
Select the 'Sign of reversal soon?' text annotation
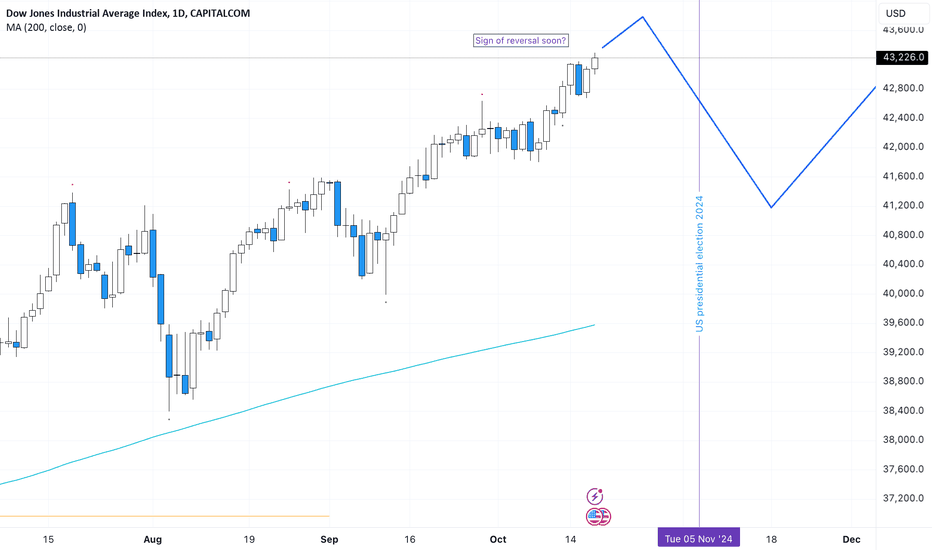521,40
